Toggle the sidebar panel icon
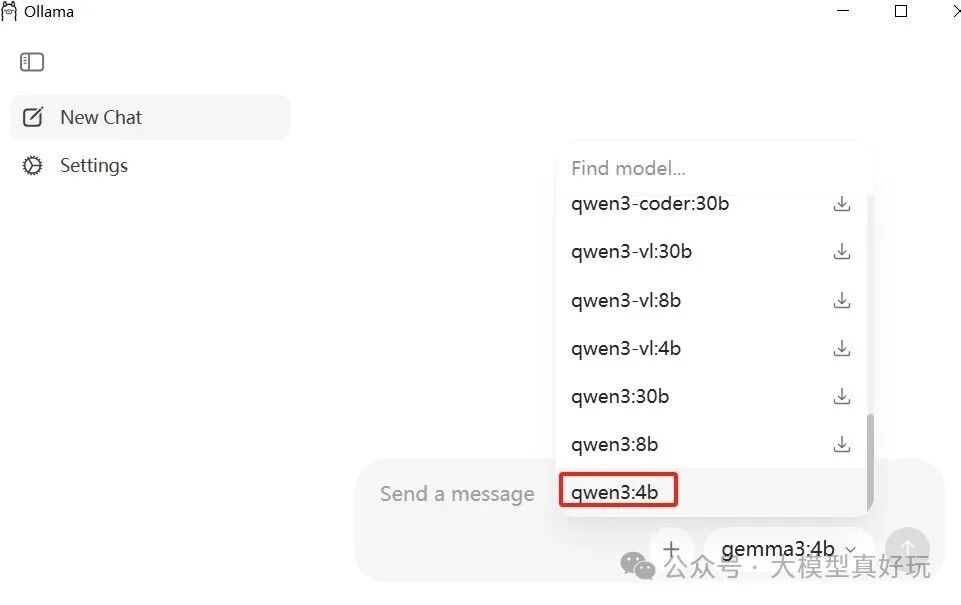The image size is (961, 605). pyautogui.click(x=32, y=62)
